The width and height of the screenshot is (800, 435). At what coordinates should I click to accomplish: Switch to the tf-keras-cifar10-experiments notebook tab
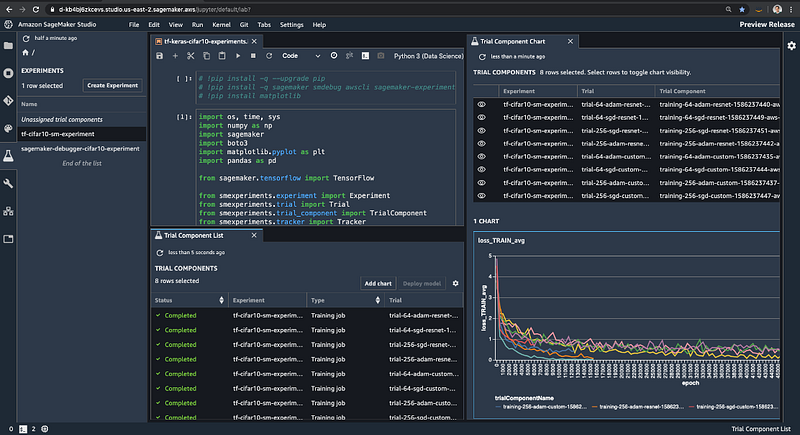click(x=207, y=42)
